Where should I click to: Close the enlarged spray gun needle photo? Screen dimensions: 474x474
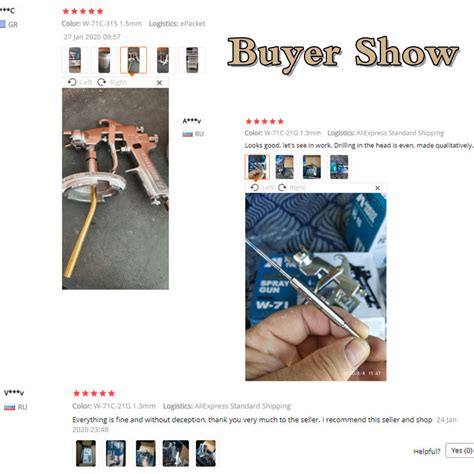coord(378,188)
